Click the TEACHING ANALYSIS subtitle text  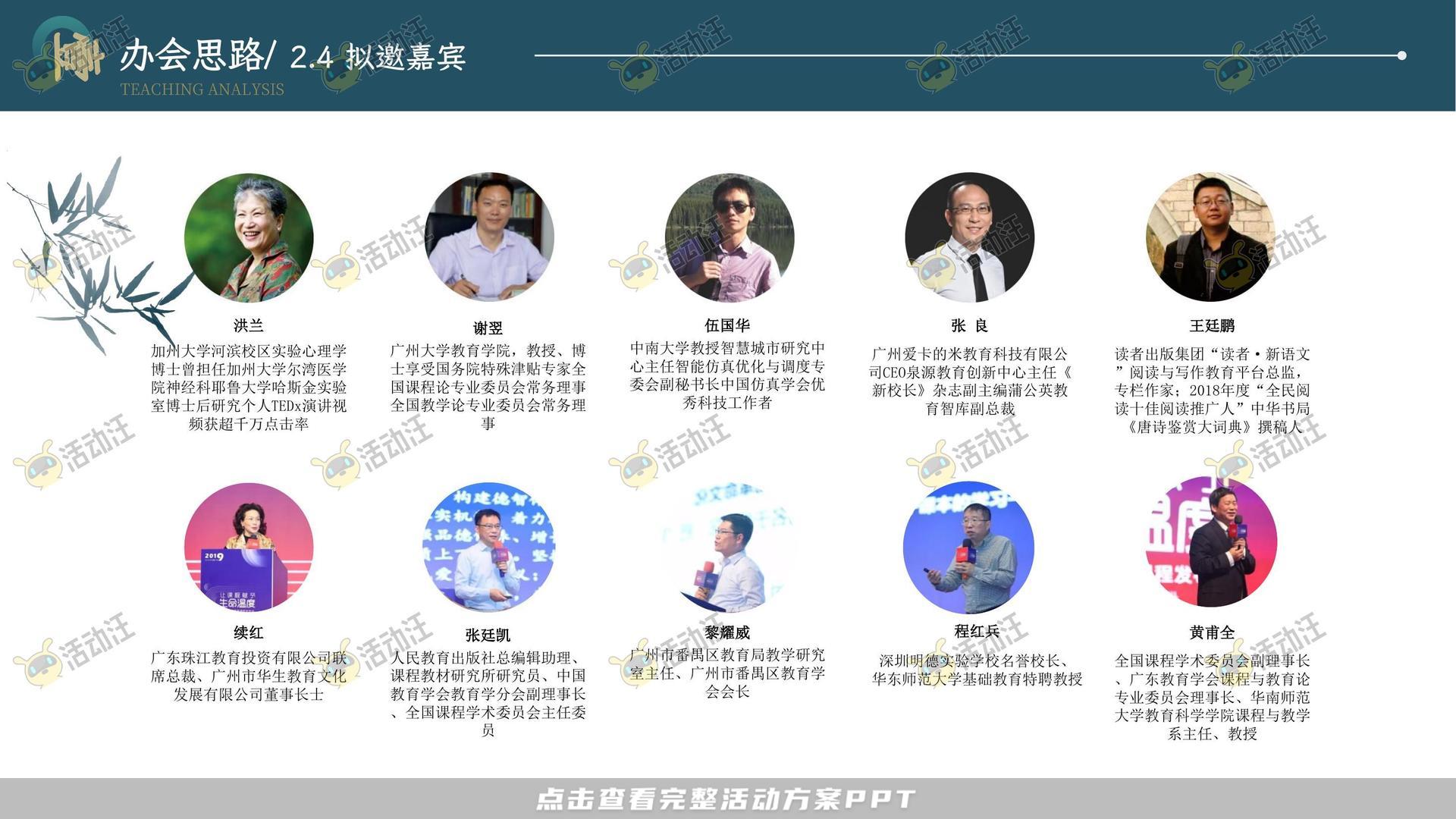coord(203,90)
